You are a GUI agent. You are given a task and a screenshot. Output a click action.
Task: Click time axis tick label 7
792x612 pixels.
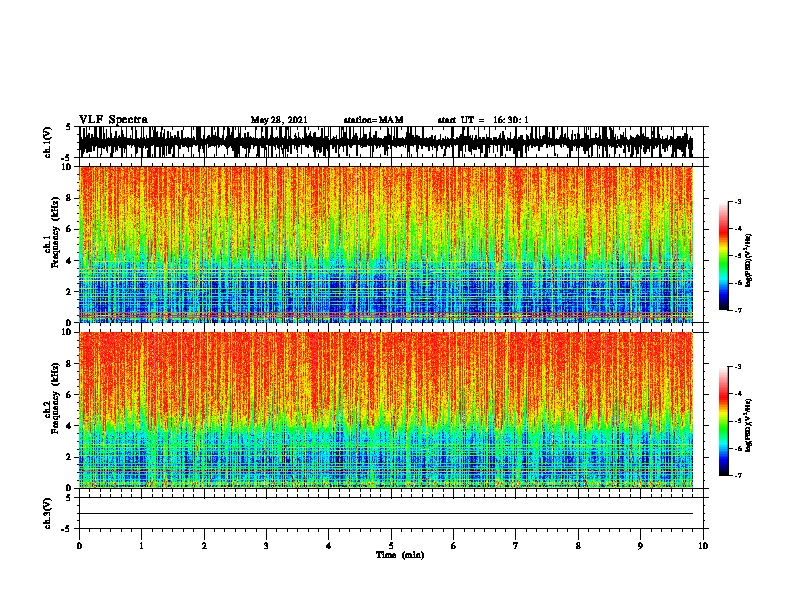[516, 546]
